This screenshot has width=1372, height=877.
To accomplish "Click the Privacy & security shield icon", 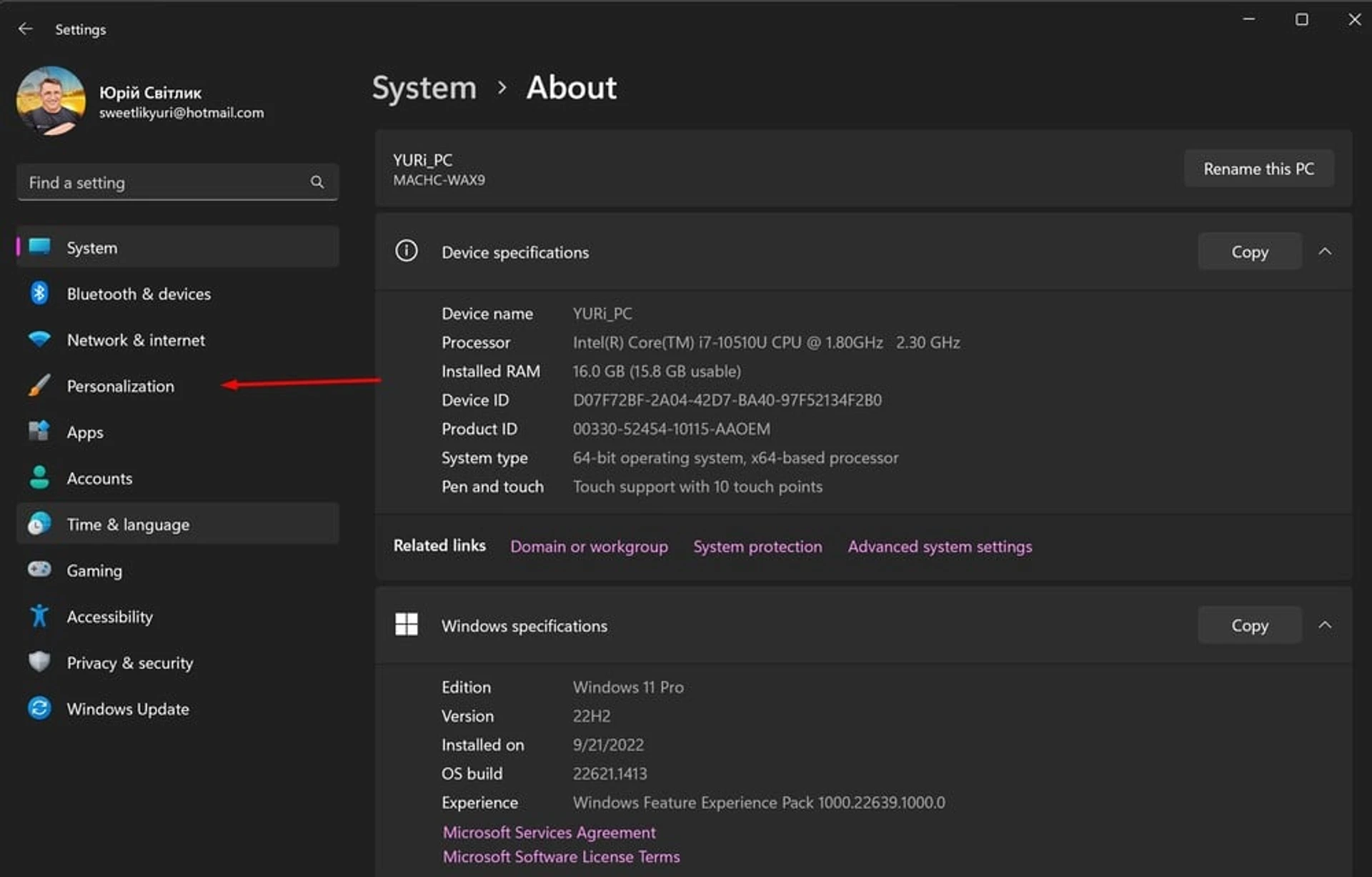I will coord(39,662).
